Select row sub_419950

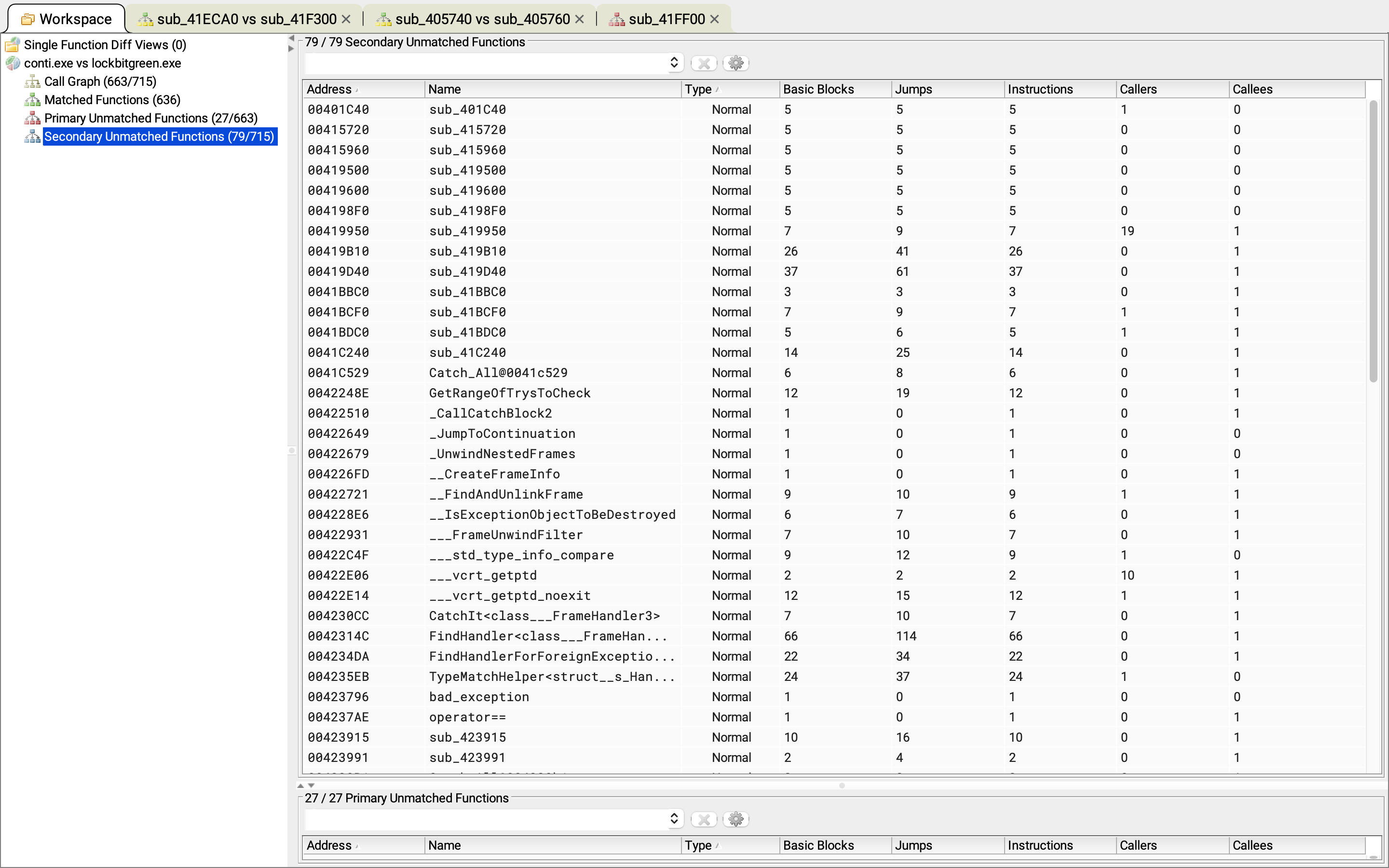click(x=834, y=231)
